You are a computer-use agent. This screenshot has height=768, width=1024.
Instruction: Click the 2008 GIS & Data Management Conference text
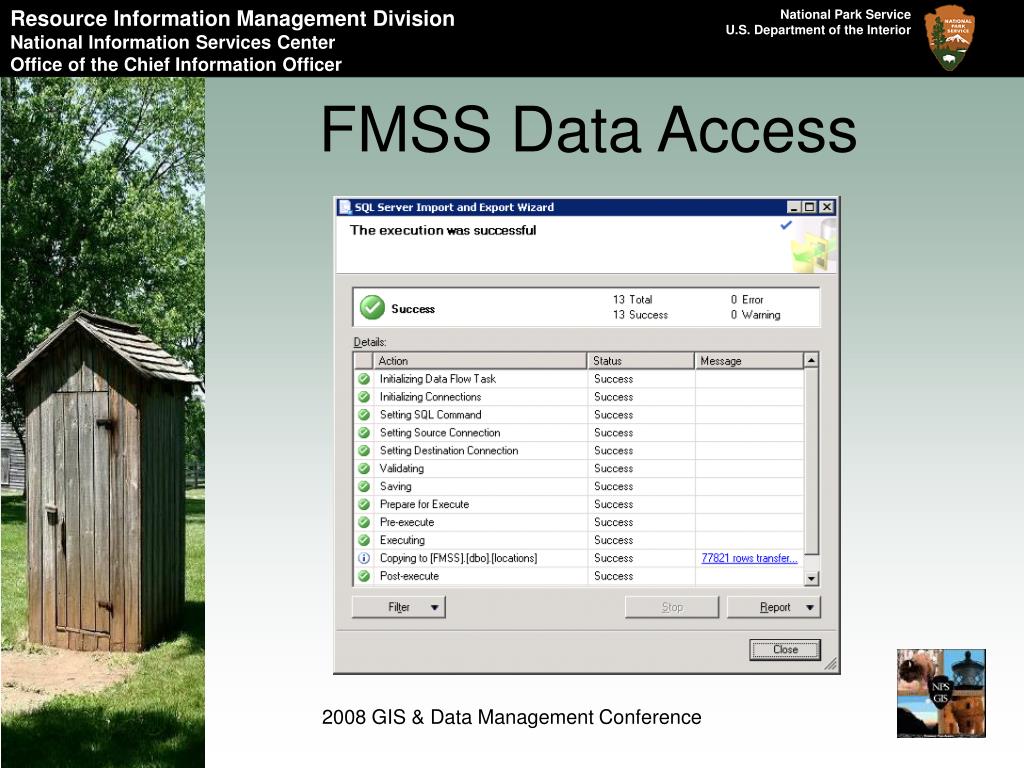pos(511,717)
